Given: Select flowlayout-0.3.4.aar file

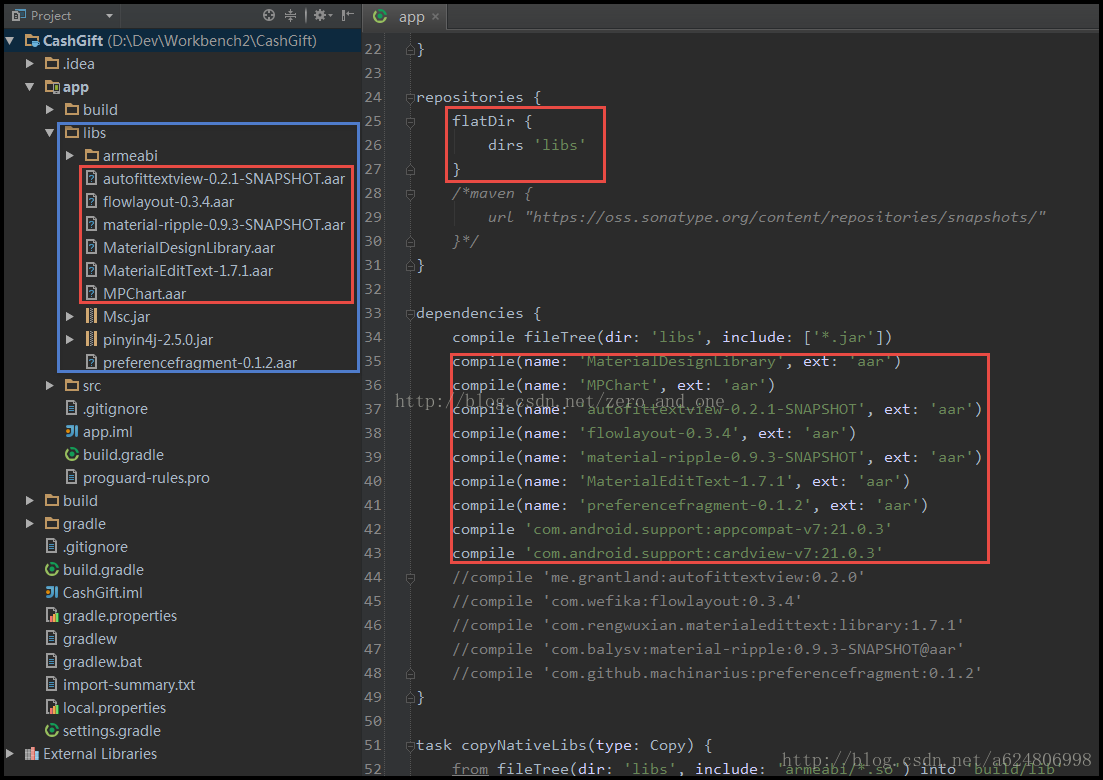Looking at the screenshot, I should coord(168,202).
